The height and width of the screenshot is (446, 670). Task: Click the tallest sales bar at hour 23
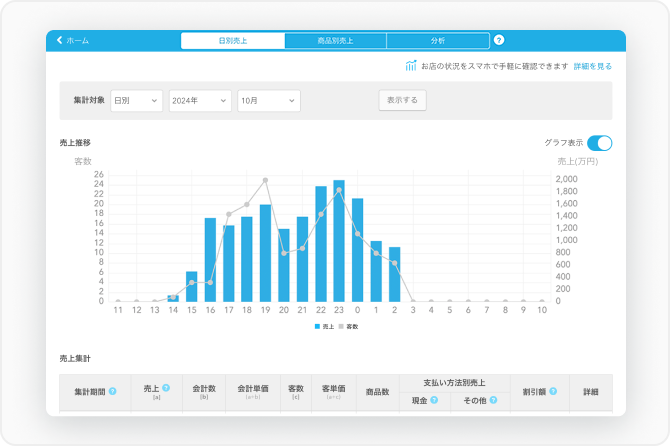click(339, 241)
